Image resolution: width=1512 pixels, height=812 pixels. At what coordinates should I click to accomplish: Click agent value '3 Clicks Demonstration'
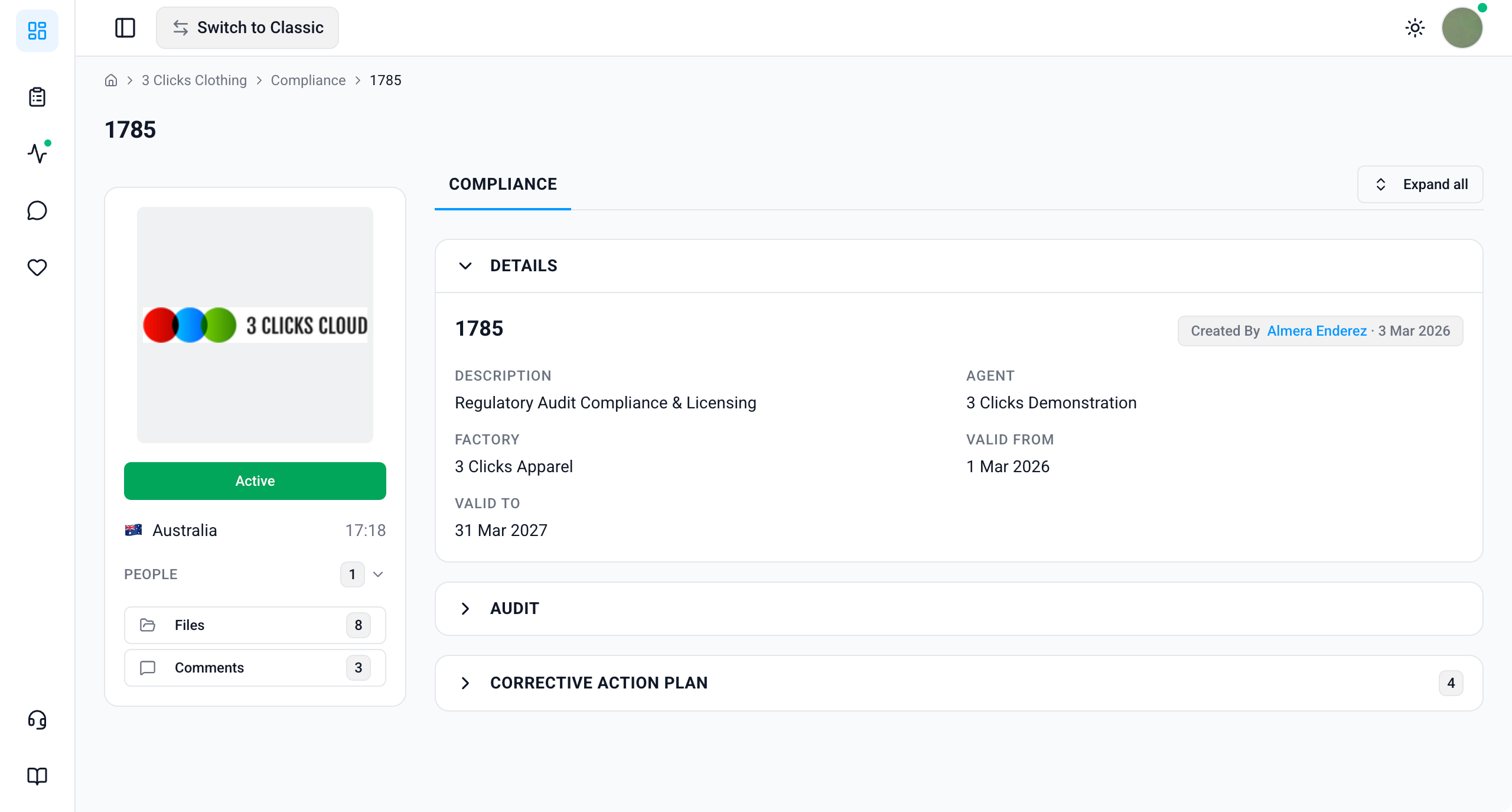1051,403
